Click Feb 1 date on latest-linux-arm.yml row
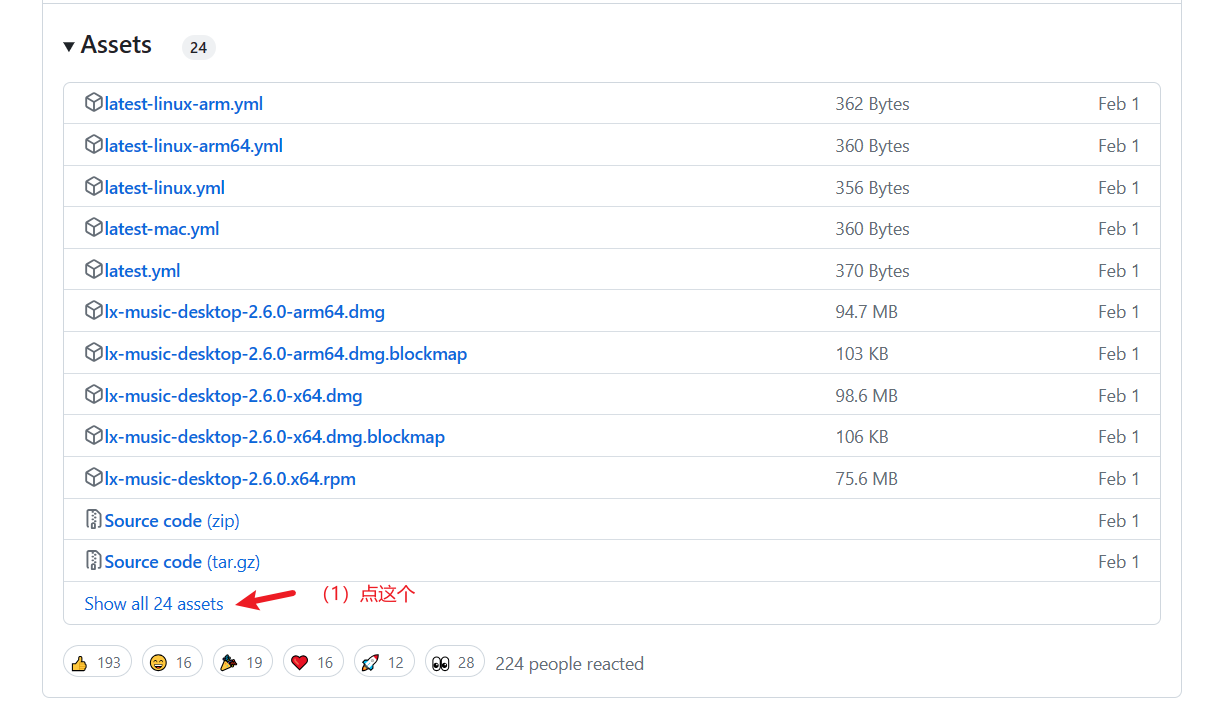1212x715 pixels. 1119,104
